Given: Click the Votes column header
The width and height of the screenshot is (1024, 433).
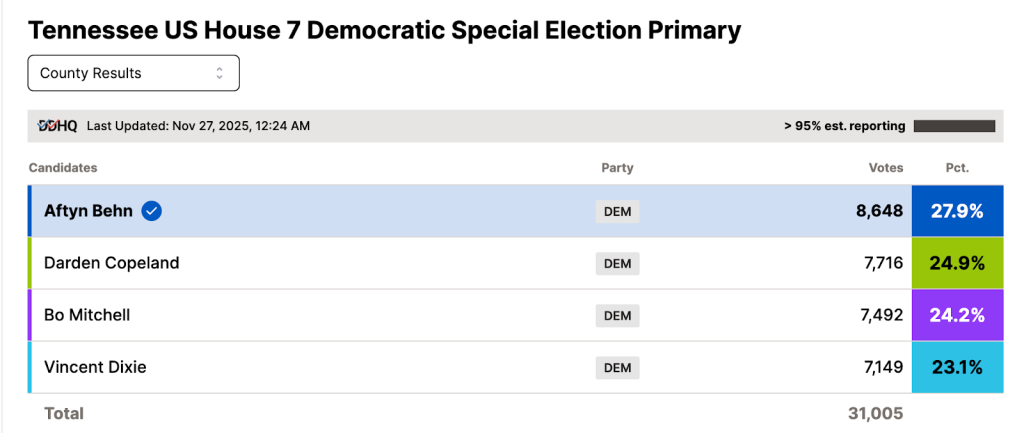Looking at the screenshot, I should (886, 168).
